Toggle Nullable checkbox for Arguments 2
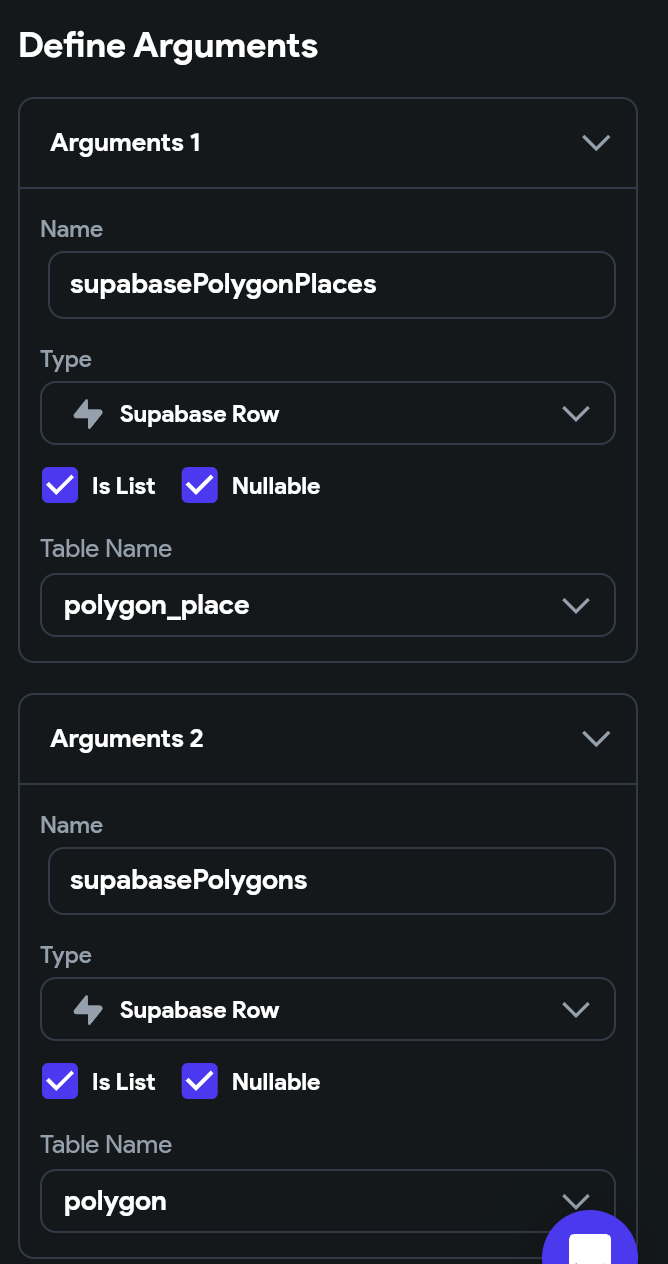668x1264 pixels. (200, 1082)
